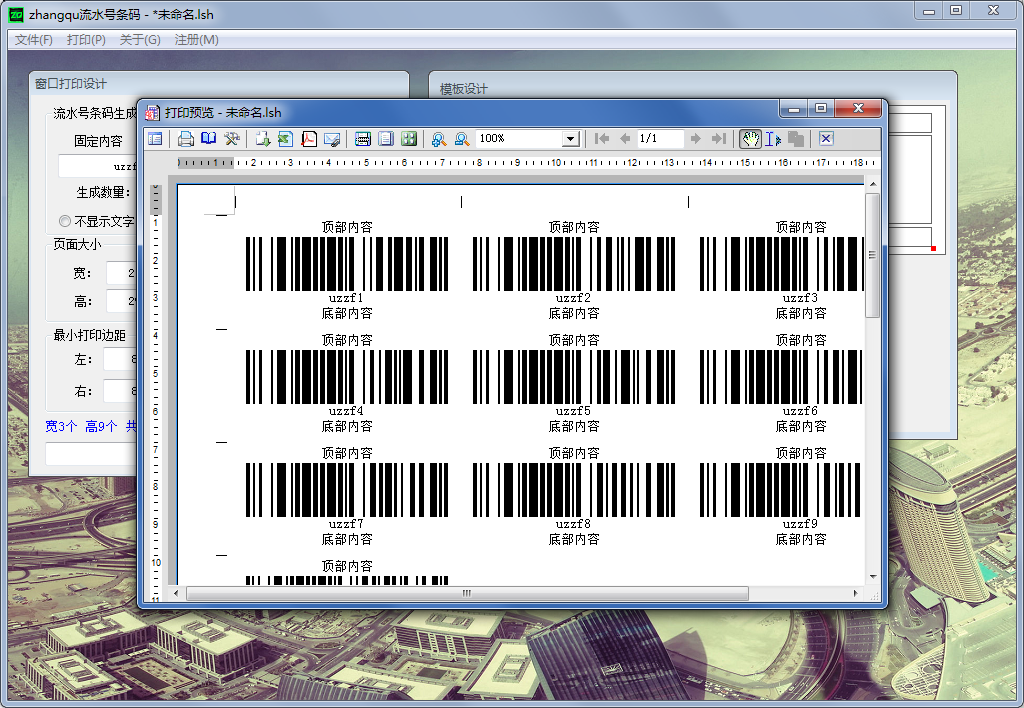Select the text selection cursor tool
Screen dimensions: 1024x708
coord(773,138)
